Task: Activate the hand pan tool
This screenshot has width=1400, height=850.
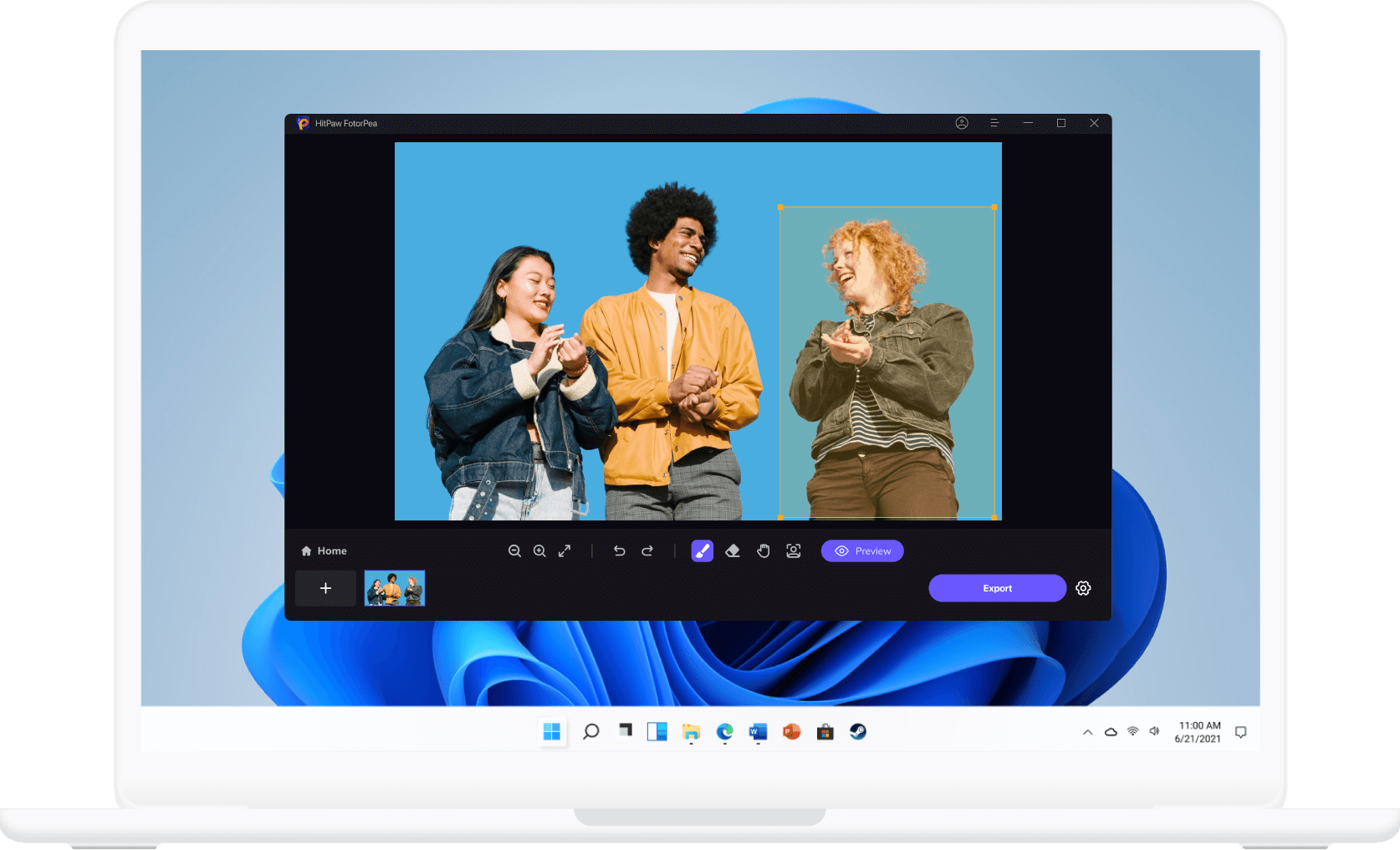Action: (x=763, y=550)
